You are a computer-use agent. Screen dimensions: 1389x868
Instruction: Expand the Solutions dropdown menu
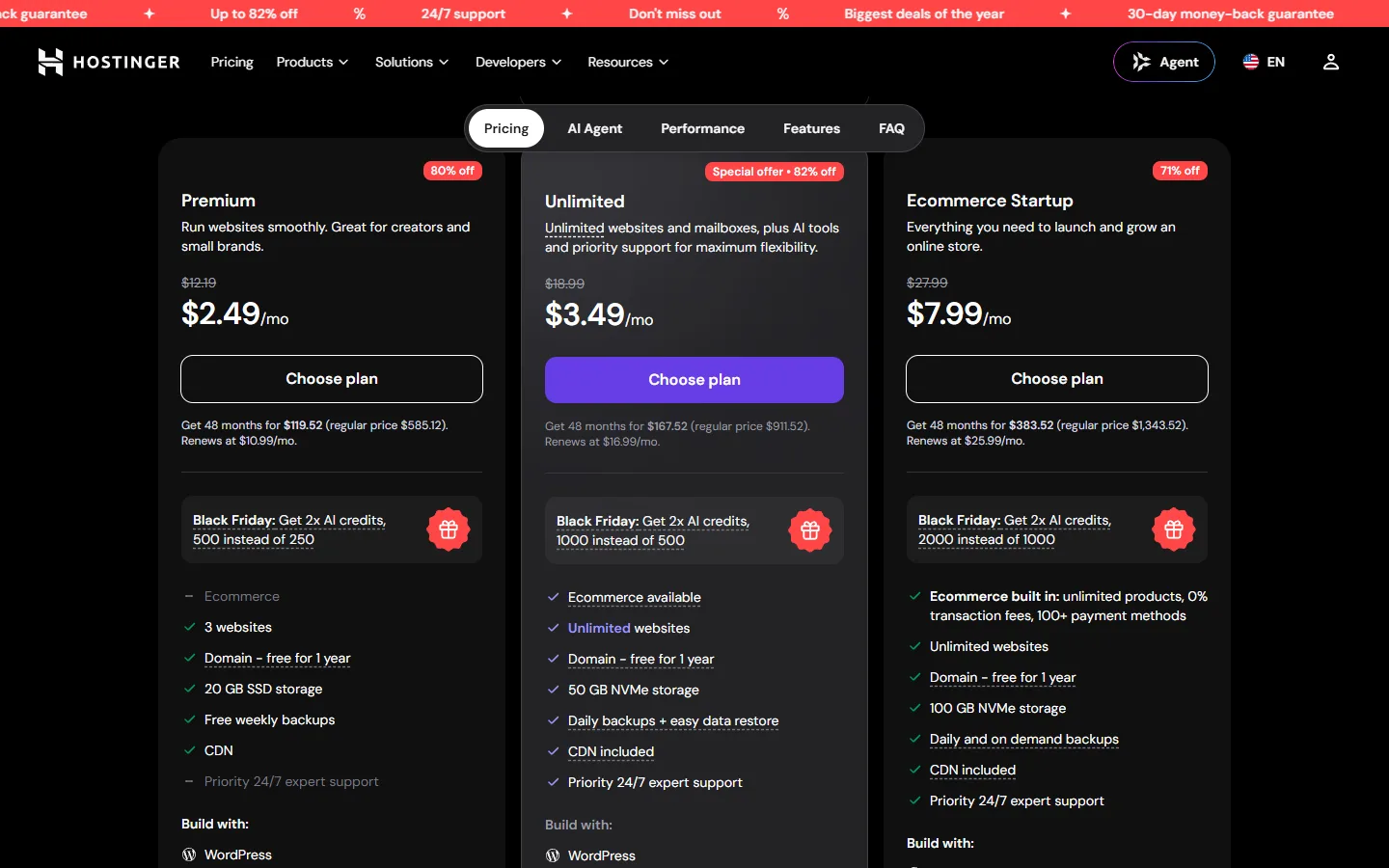point(412,62)
